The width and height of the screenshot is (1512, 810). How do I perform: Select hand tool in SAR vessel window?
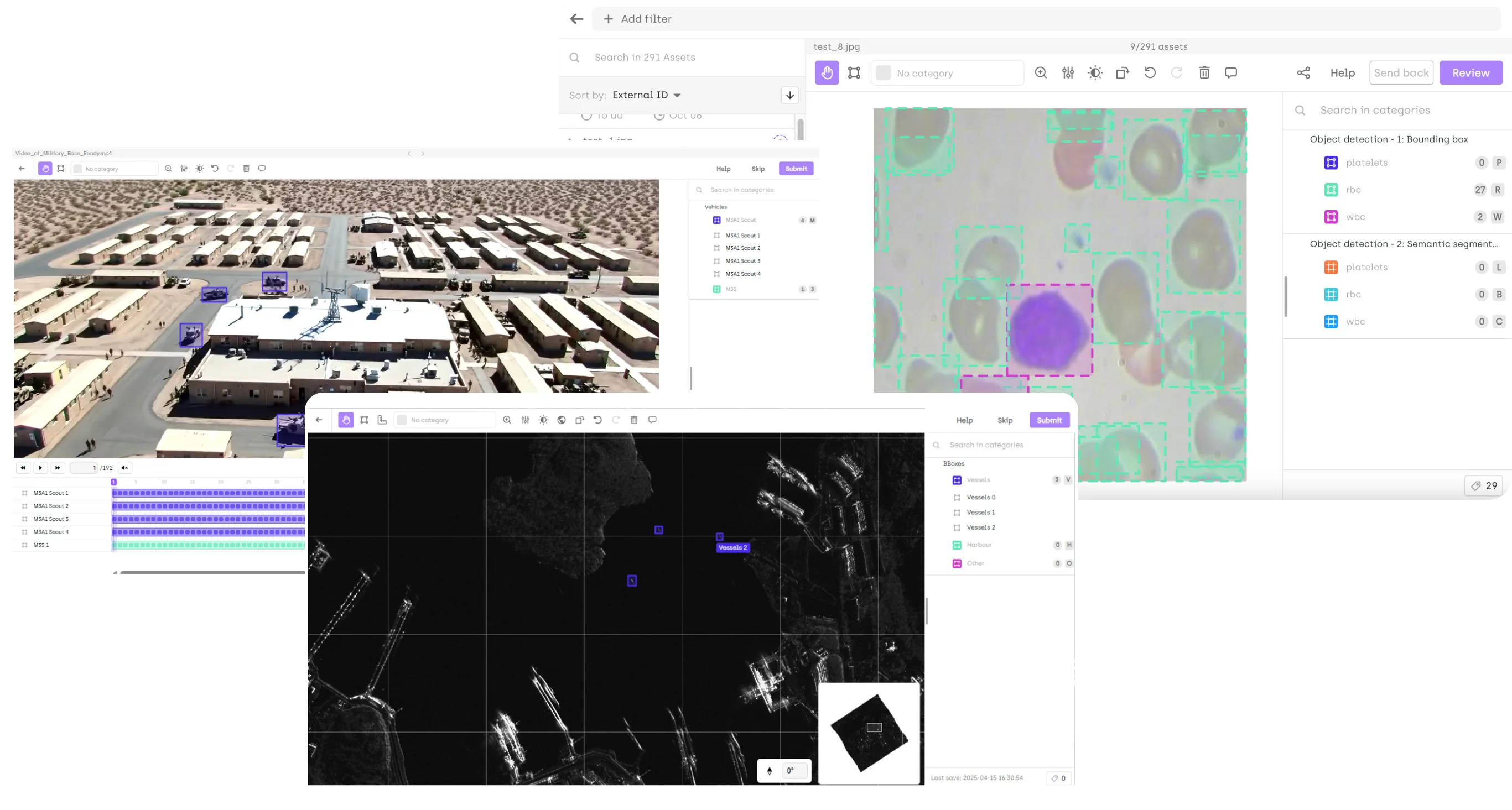pyautogui.click(x=346, y=420)
